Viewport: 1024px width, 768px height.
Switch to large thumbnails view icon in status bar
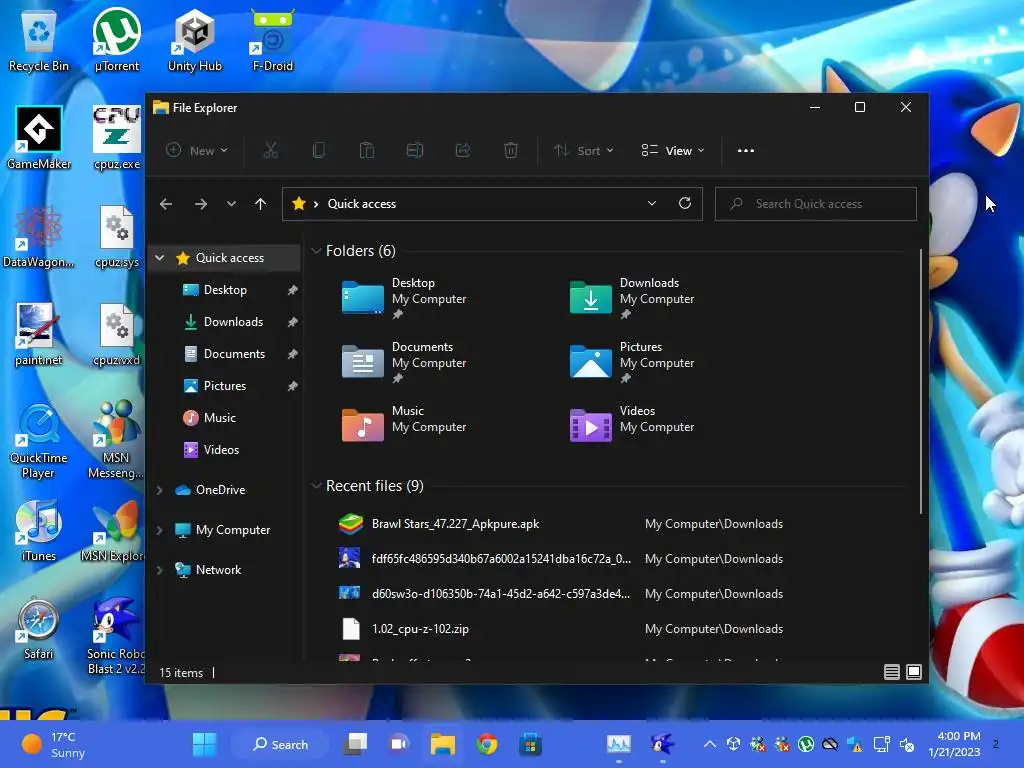tap(914, 672)
